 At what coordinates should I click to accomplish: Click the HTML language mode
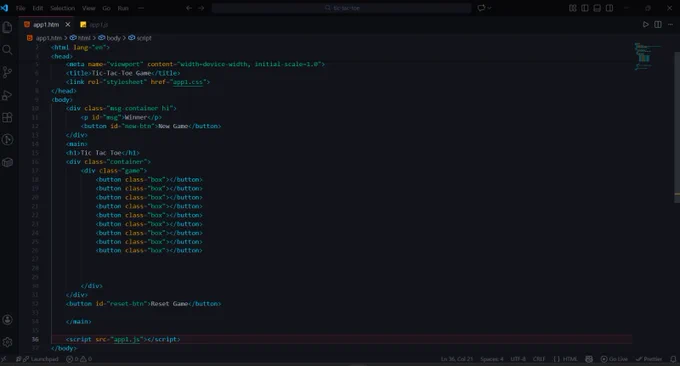pyautogui.click(x=570, y=359)
